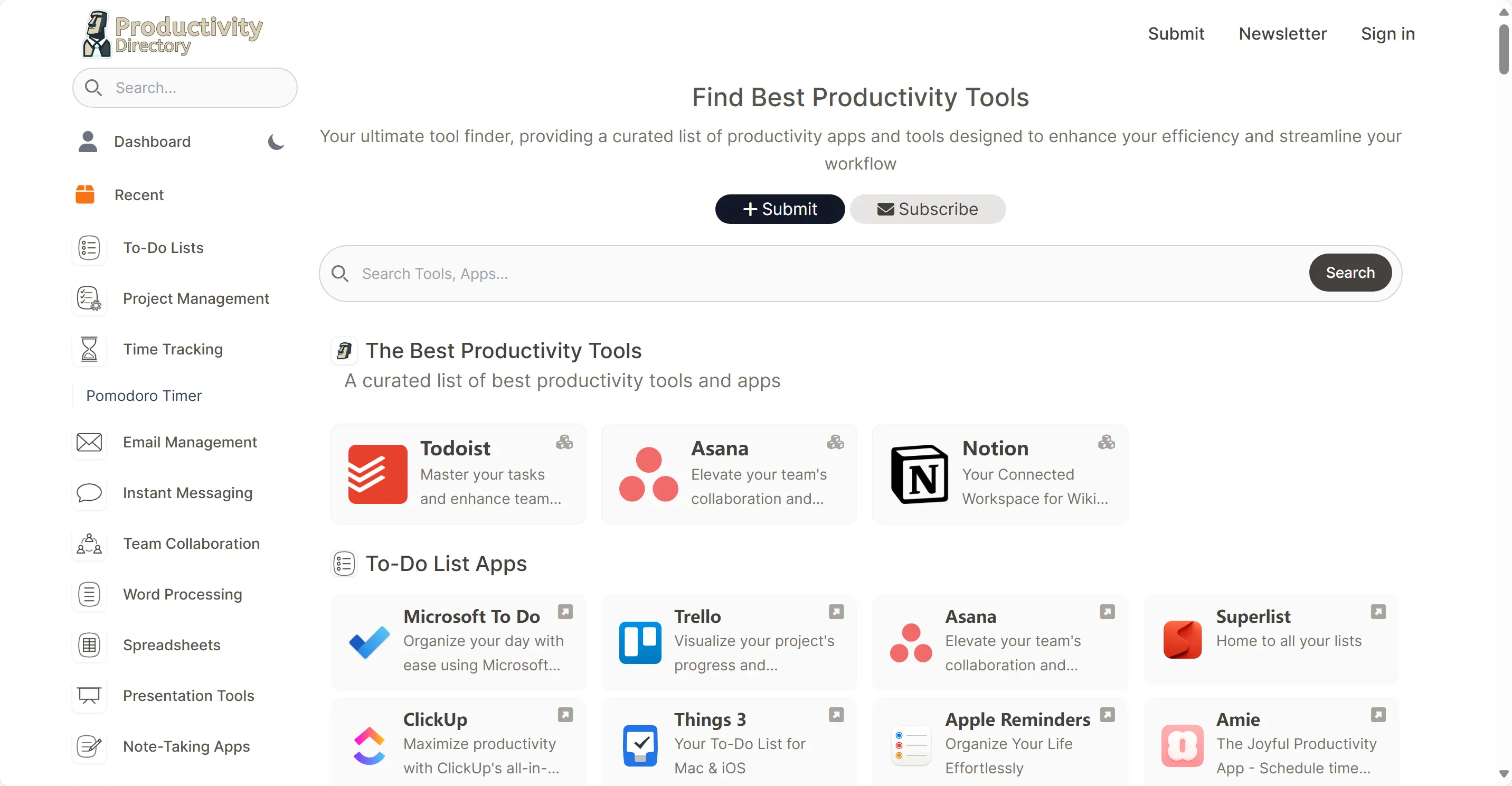The image size is (1512, 786).
Task: Open Note-Taking Apps category link
Action: (187, 746)
